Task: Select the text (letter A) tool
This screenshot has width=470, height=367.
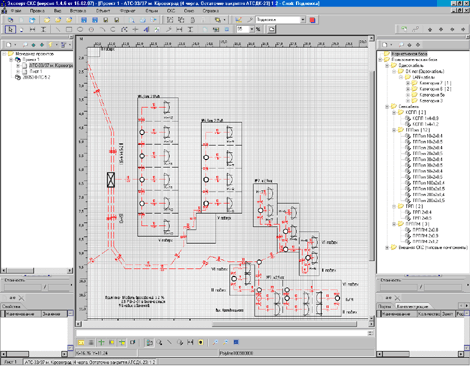Action: coord(146,30)
